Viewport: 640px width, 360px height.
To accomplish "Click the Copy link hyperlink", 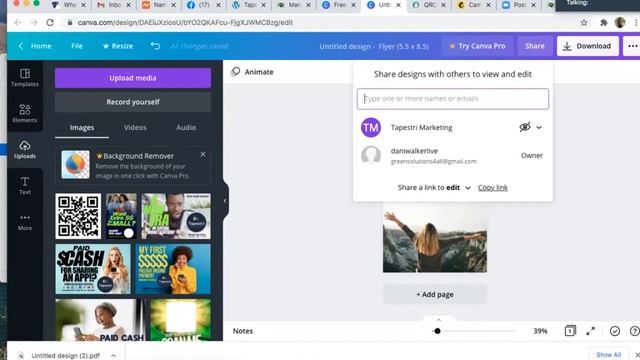I will tap(493, 188).
